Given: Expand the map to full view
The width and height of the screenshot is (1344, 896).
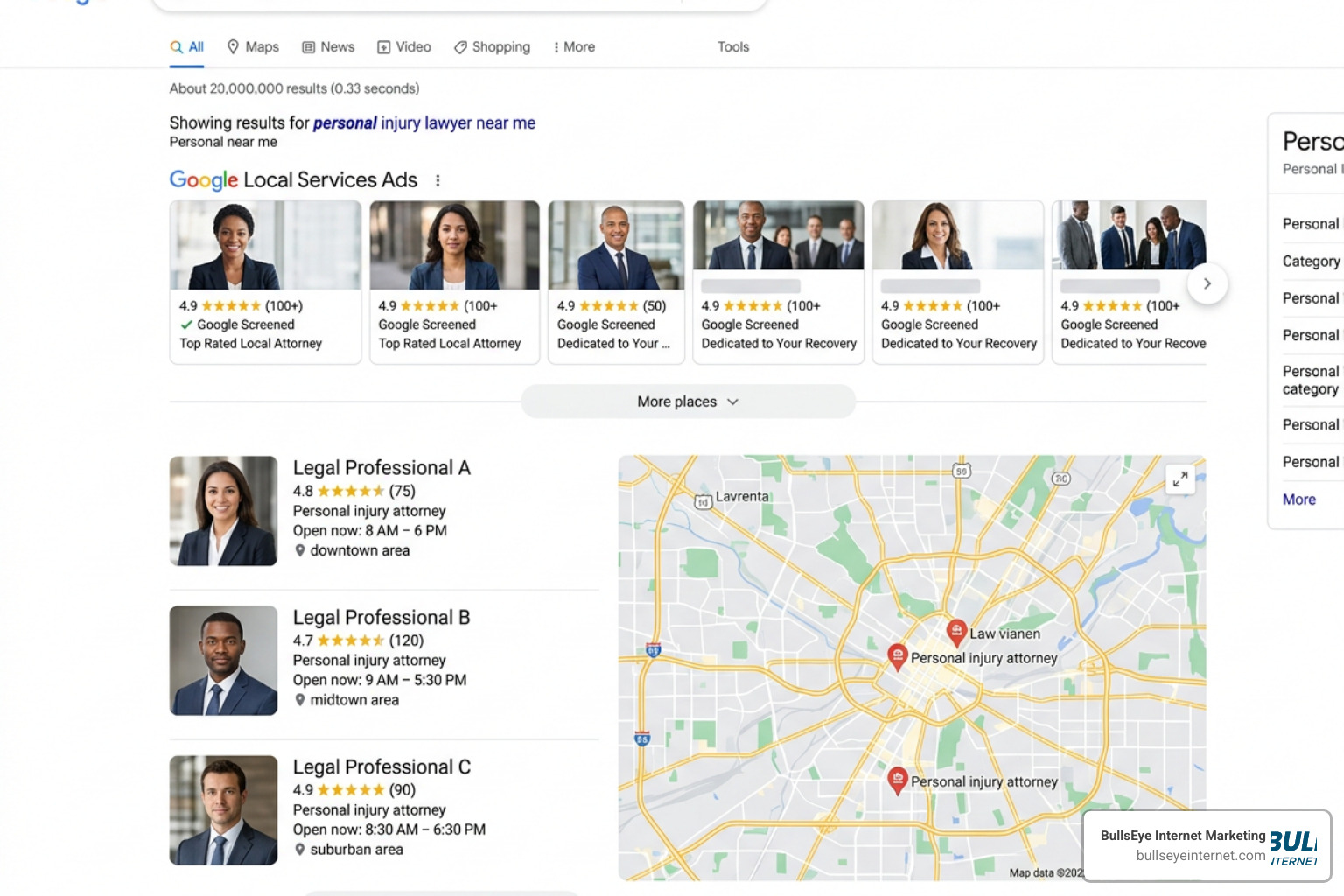Looking at the screenshot, I should click(1180, 479).
